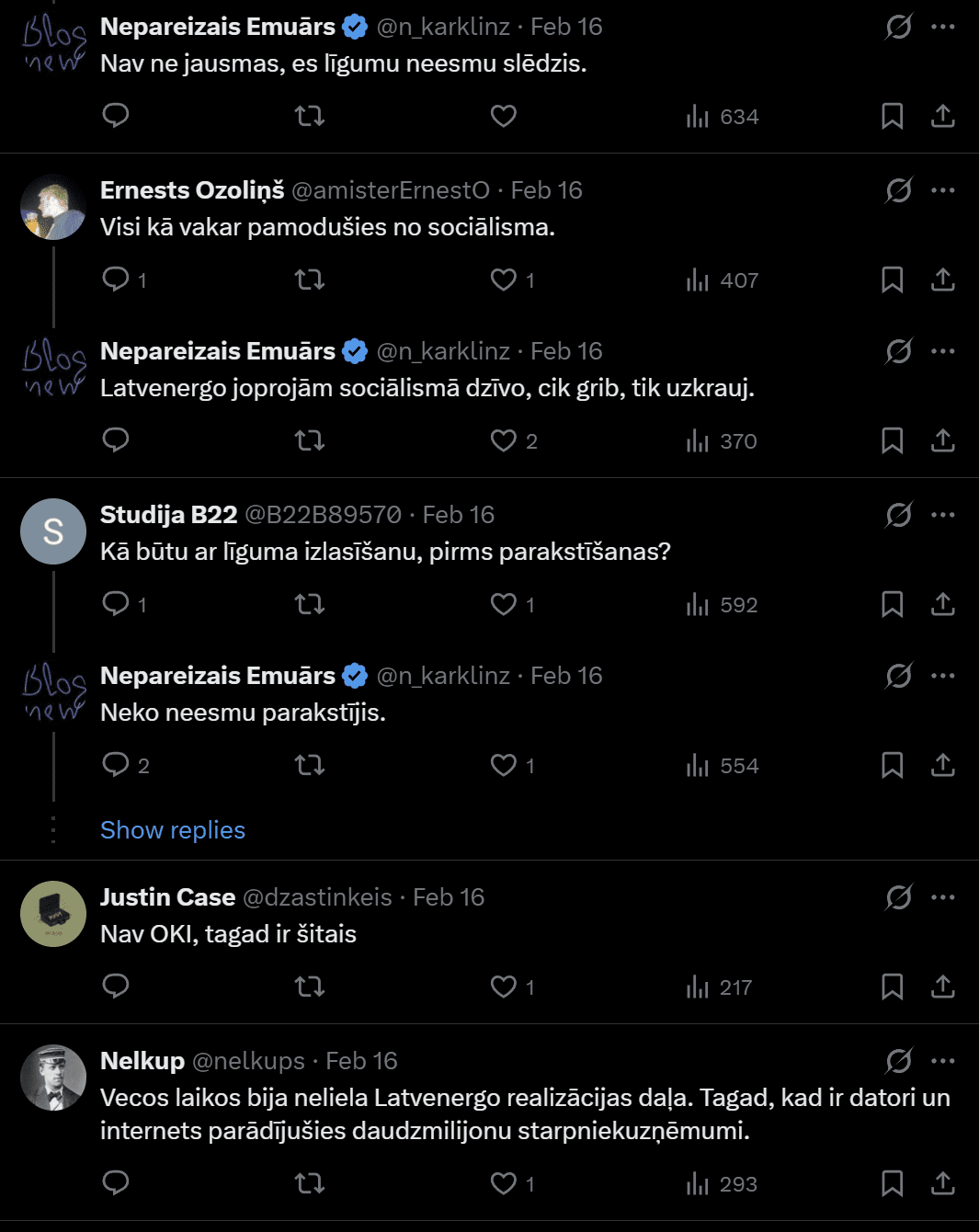Screen dimensions: 979x1232
Task: Bookmark Nelkup's tweet about Latvenergo
Action: click(892, 1183)
